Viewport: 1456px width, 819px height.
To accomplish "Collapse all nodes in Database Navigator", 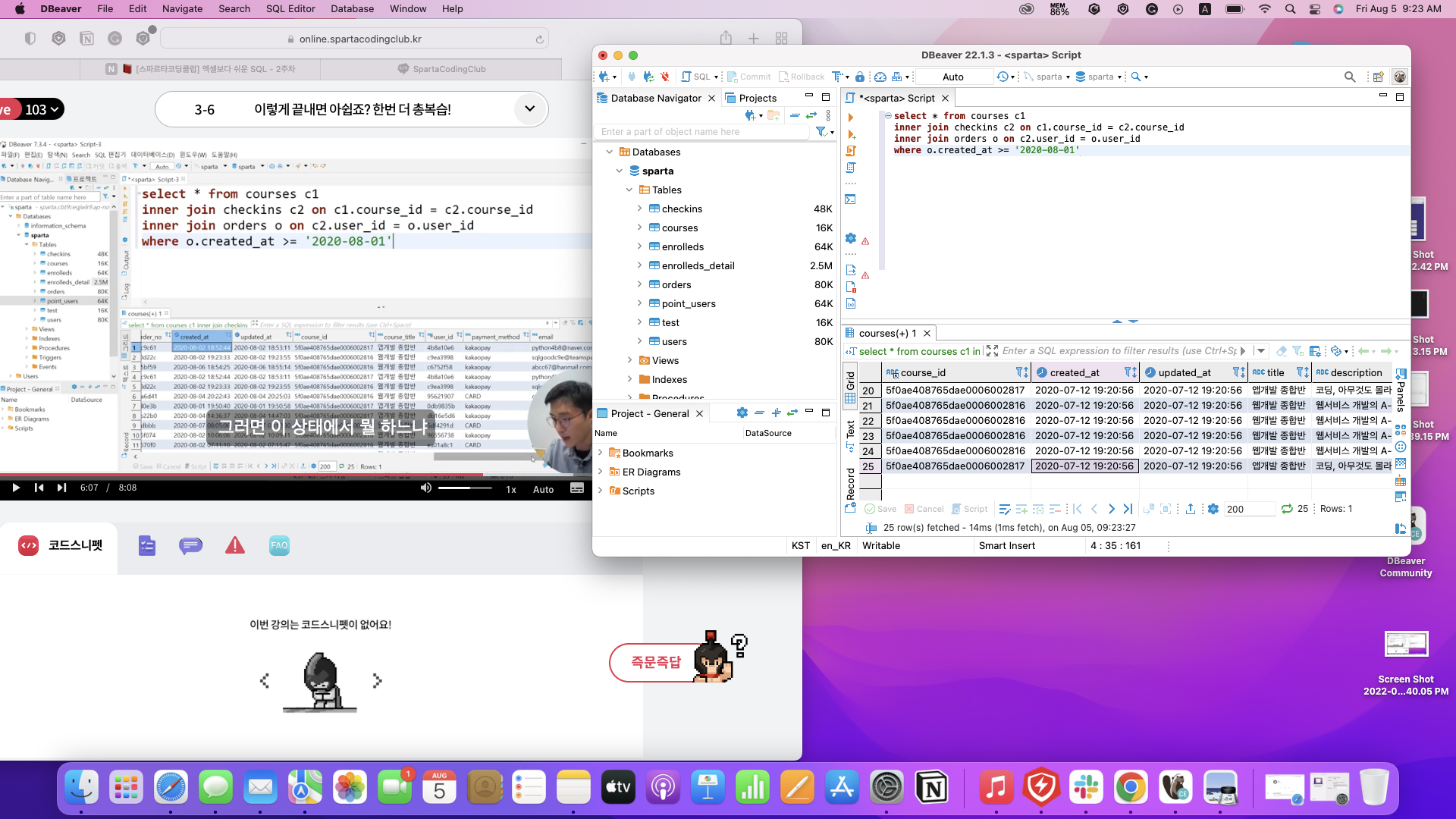I will pyautogui.click(x=795, y=115).
